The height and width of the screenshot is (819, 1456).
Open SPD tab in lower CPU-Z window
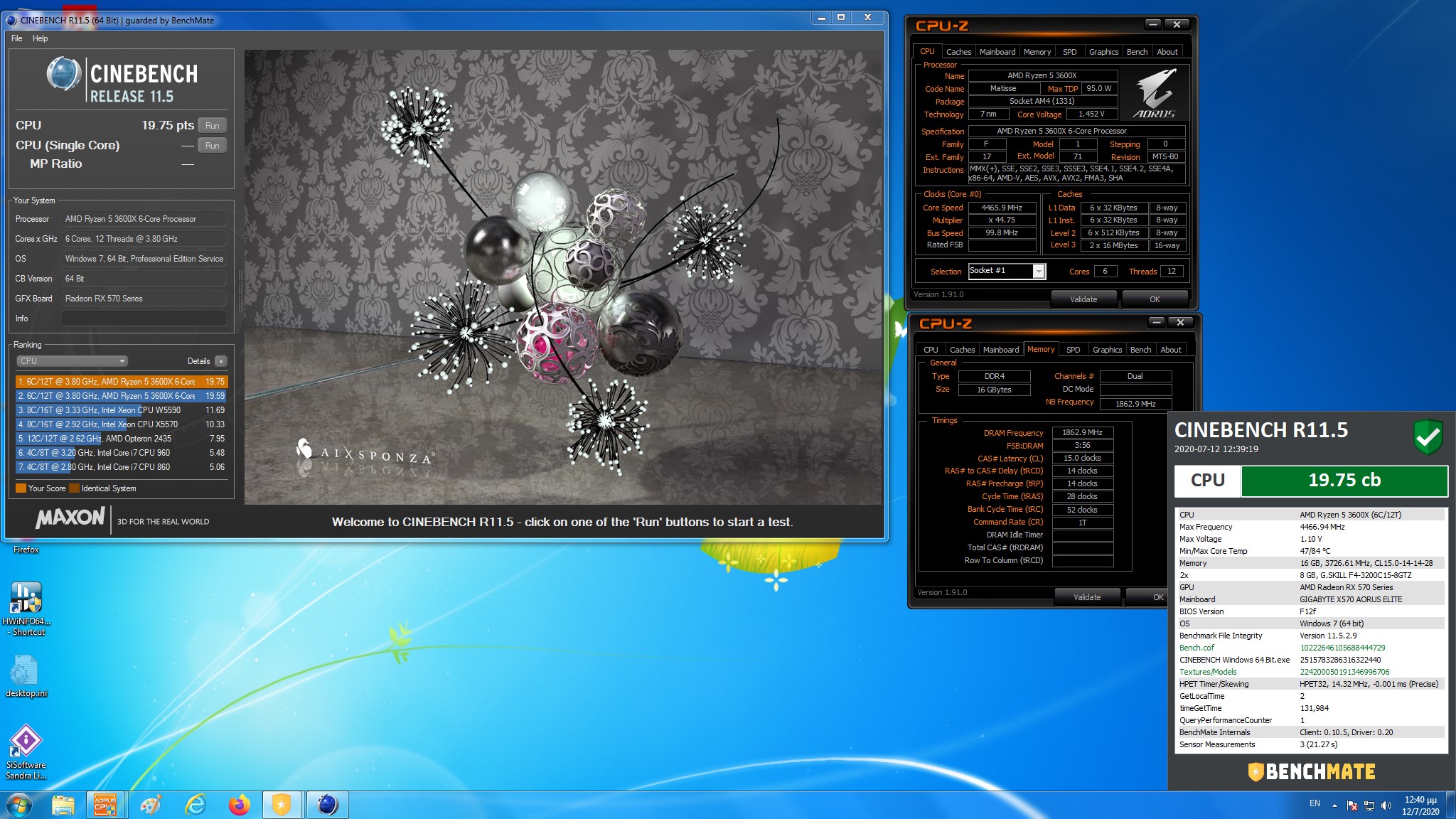click(x=1073, y=350)
